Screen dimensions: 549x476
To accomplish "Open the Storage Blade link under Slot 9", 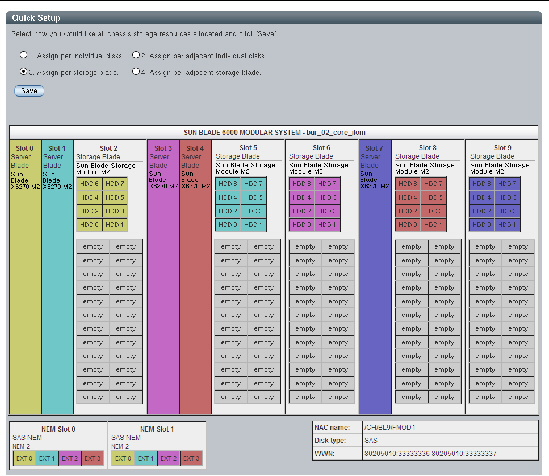I will coord(492,156).
